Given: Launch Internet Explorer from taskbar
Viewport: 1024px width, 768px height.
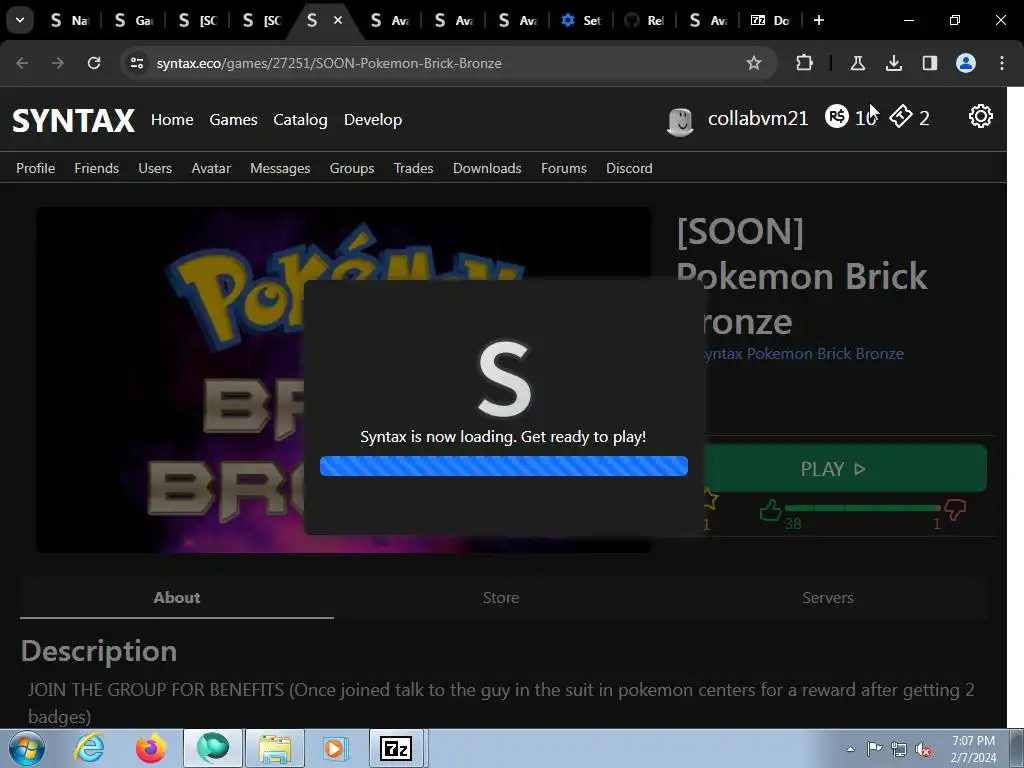Looking at the screenshot, I should [89, 748].
